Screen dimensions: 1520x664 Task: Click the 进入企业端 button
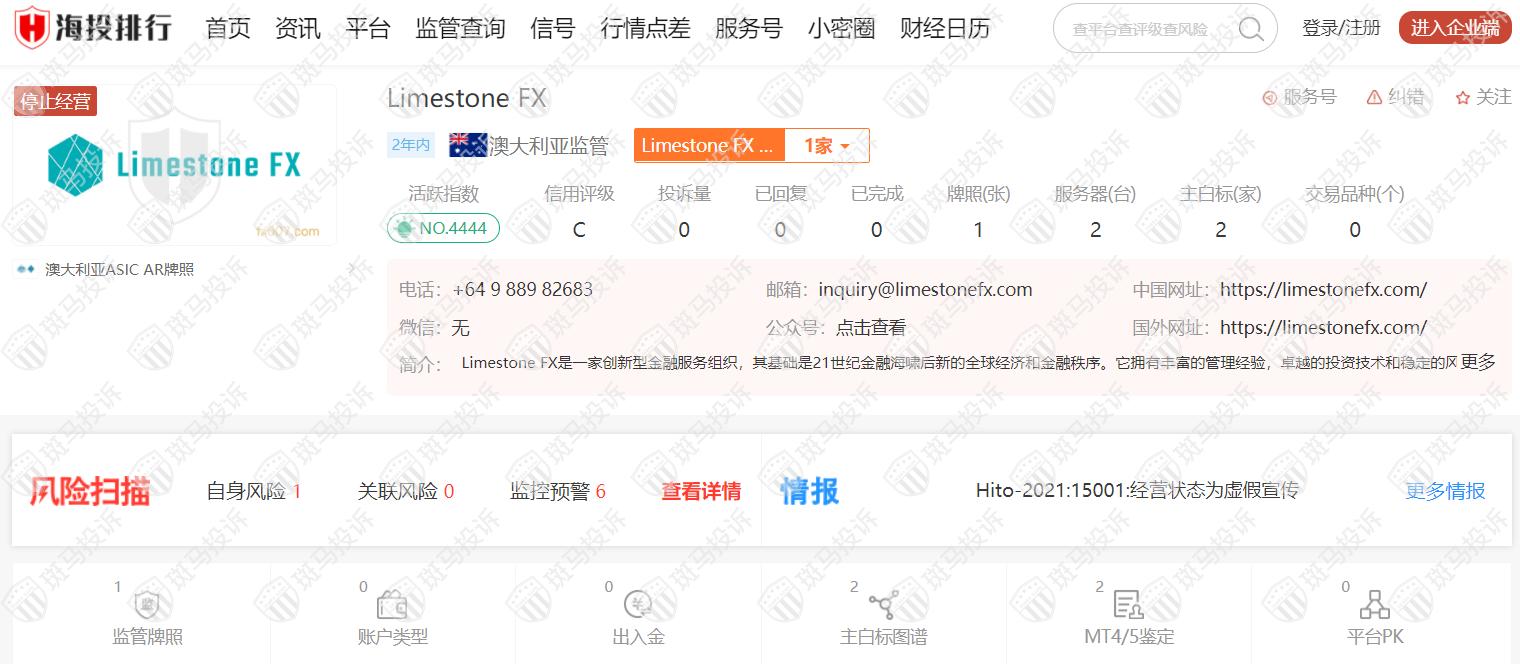coord(1454,28)
